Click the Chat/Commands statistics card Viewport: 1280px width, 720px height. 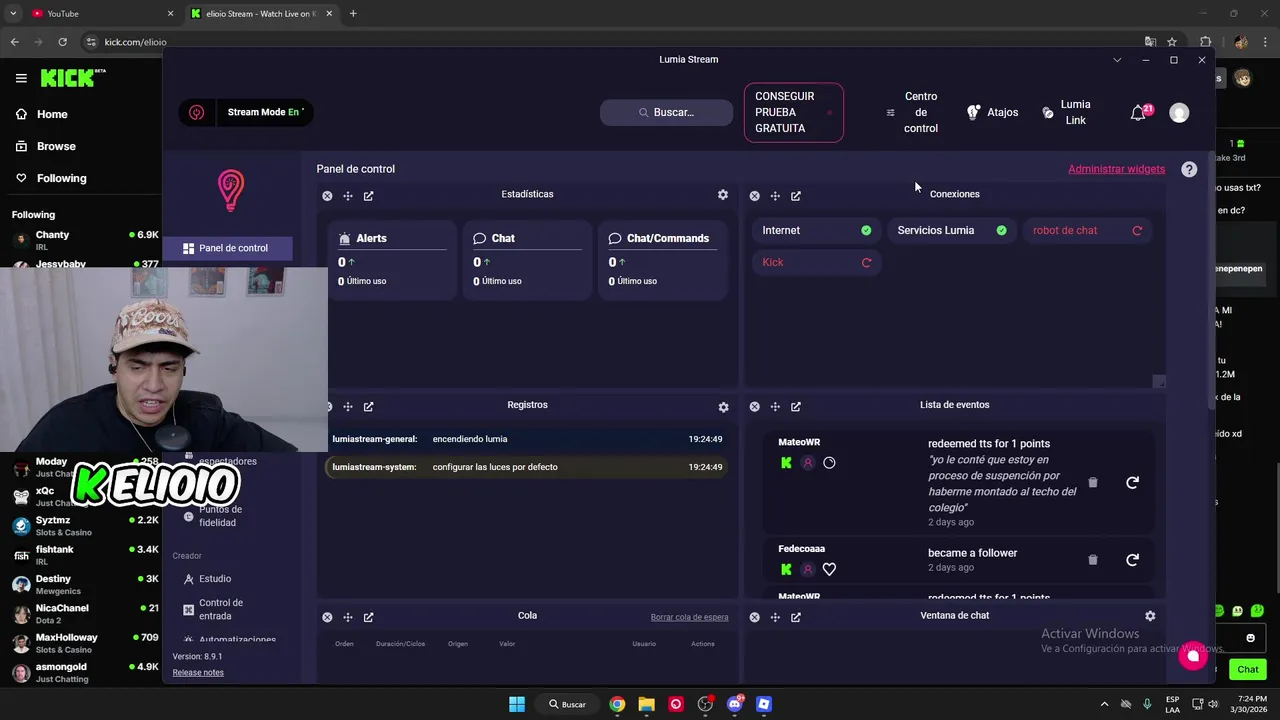tap(662, 260)
